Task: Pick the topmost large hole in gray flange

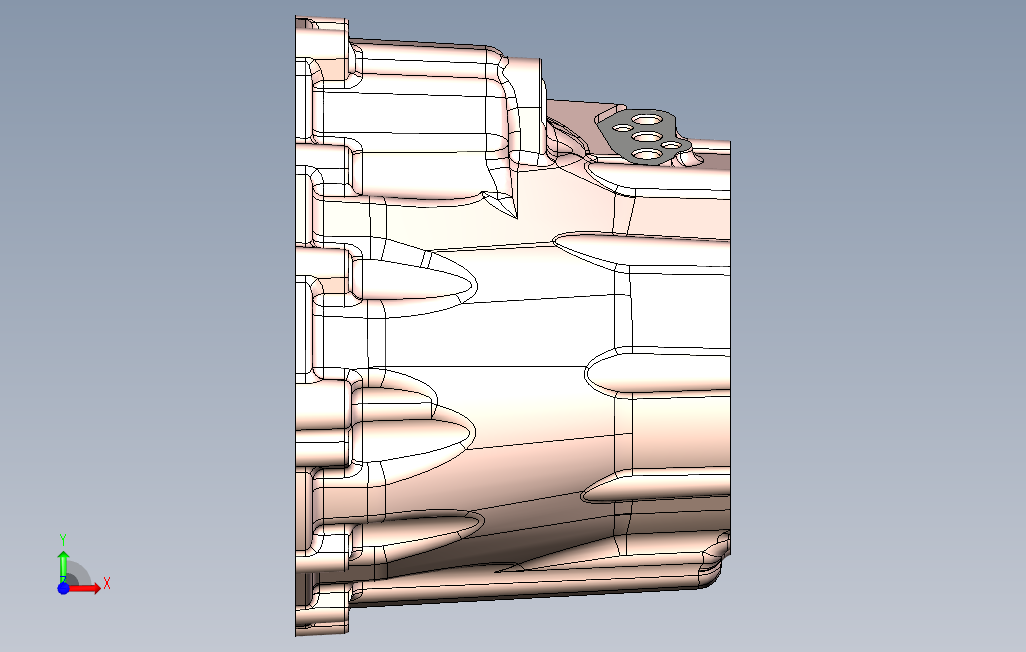Action: (x=646, y=120)
